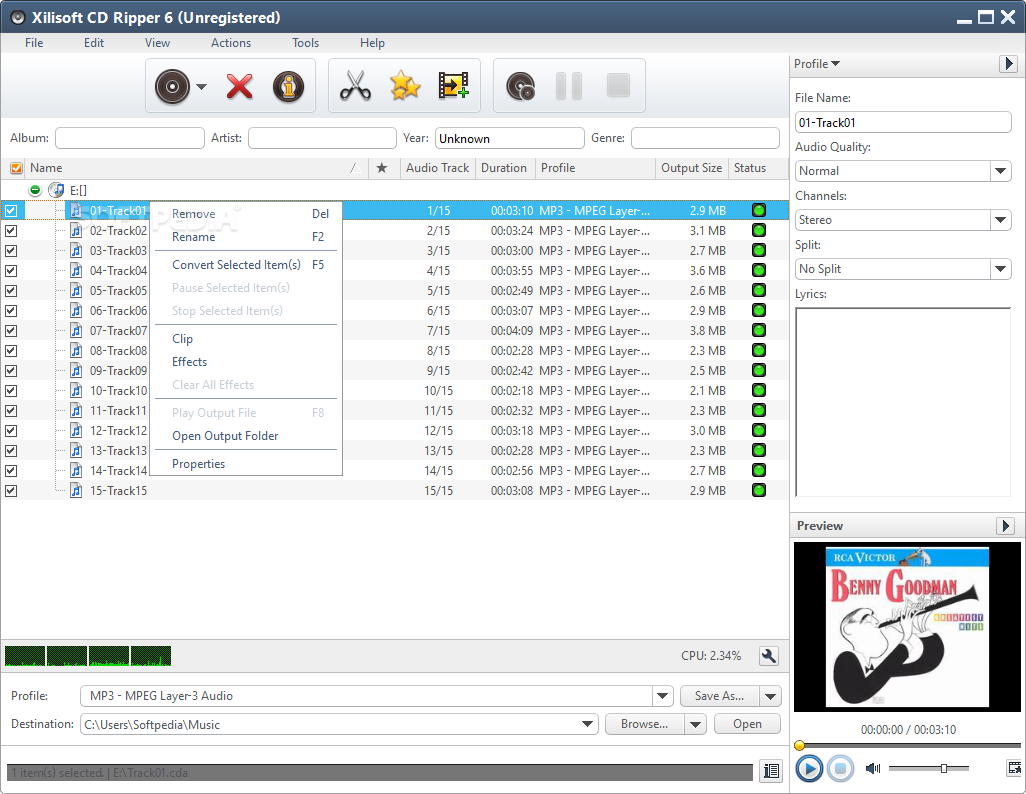Uncheck the 01-Track01 checkbox
This screenshot has height=794, width=1026.
point(11,211)
